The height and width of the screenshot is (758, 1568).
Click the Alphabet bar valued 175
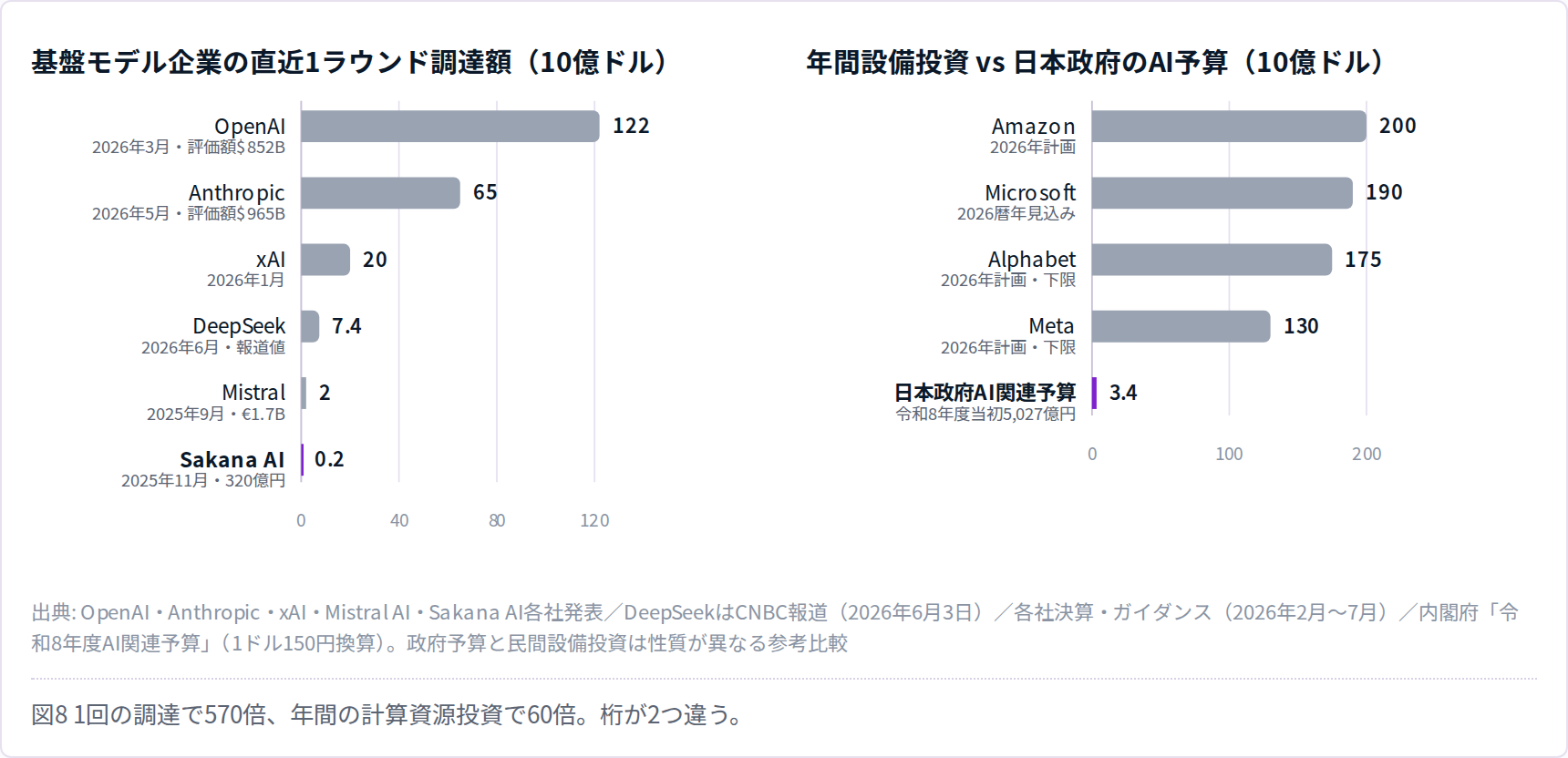pyautogui.click(x=1212, y=260)
